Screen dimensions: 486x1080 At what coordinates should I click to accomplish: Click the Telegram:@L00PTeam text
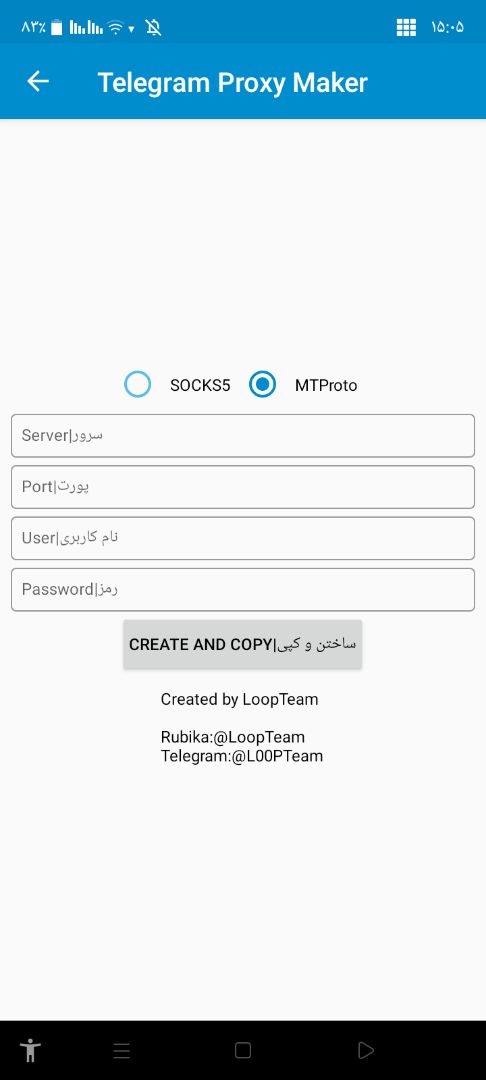tap(242, 756)
